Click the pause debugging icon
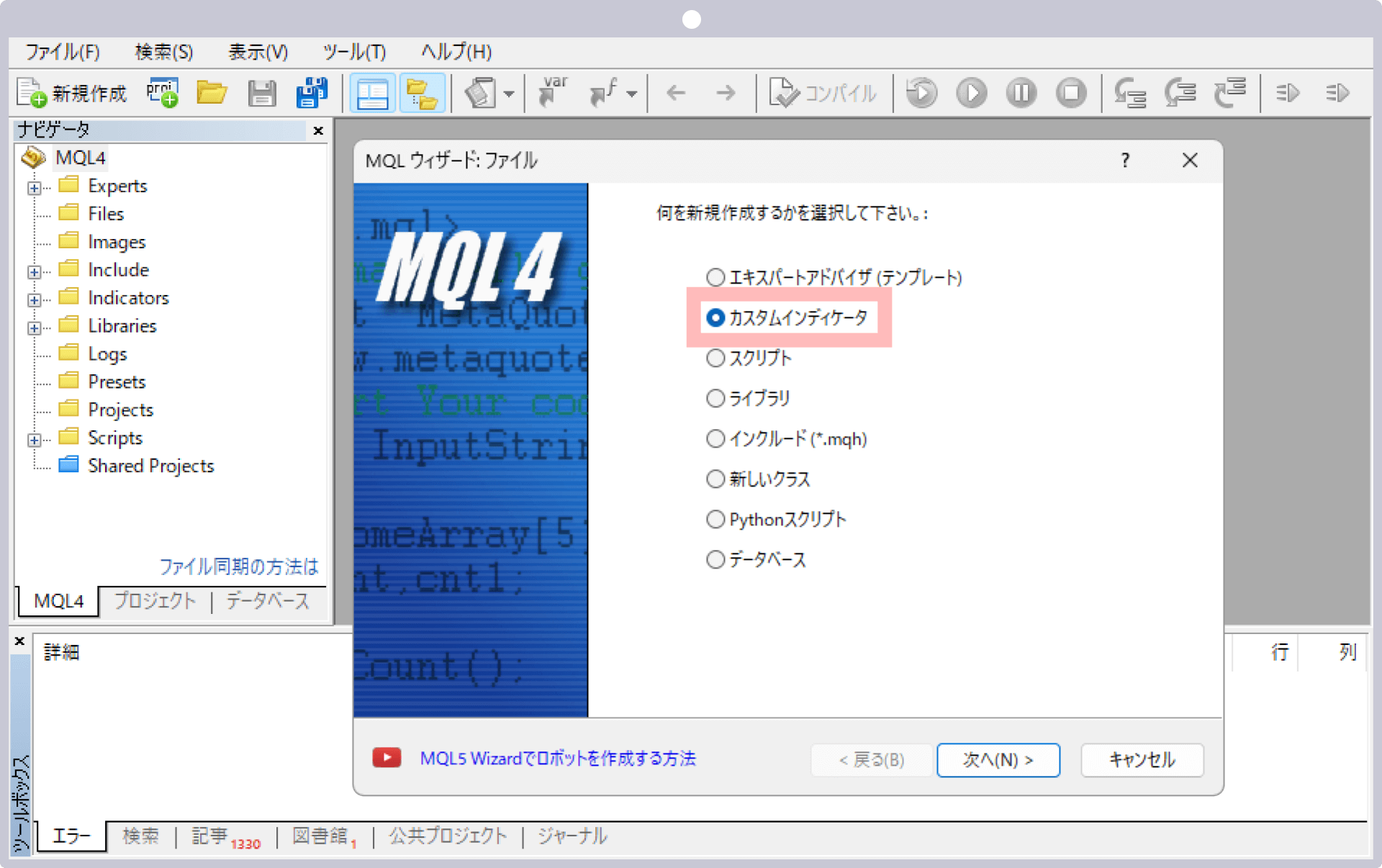The height and width of the screenshot is (868, 1382). (1021, 93)
